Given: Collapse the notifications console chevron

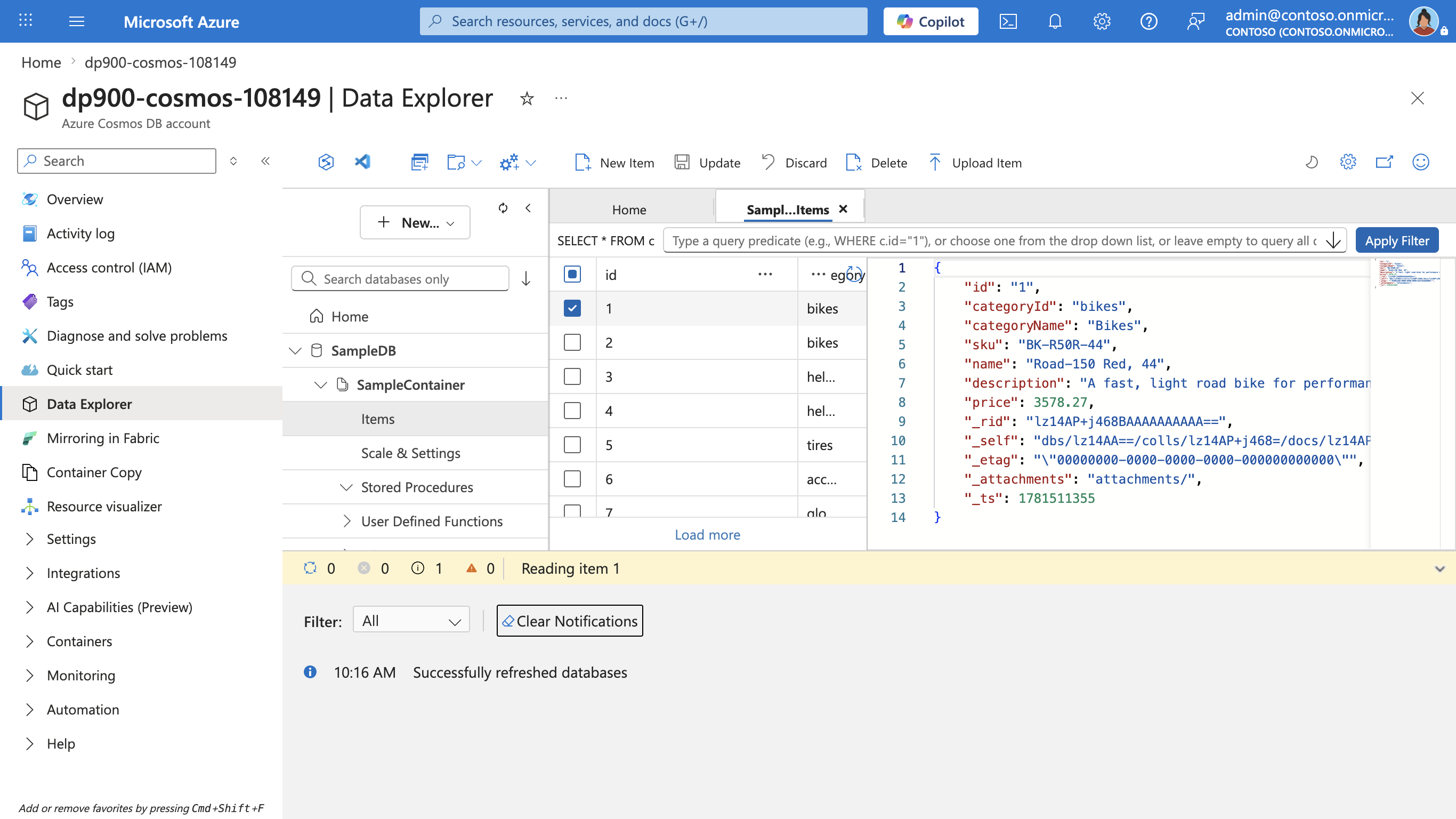Looking at the screenshot, I should click(1439, 568).
